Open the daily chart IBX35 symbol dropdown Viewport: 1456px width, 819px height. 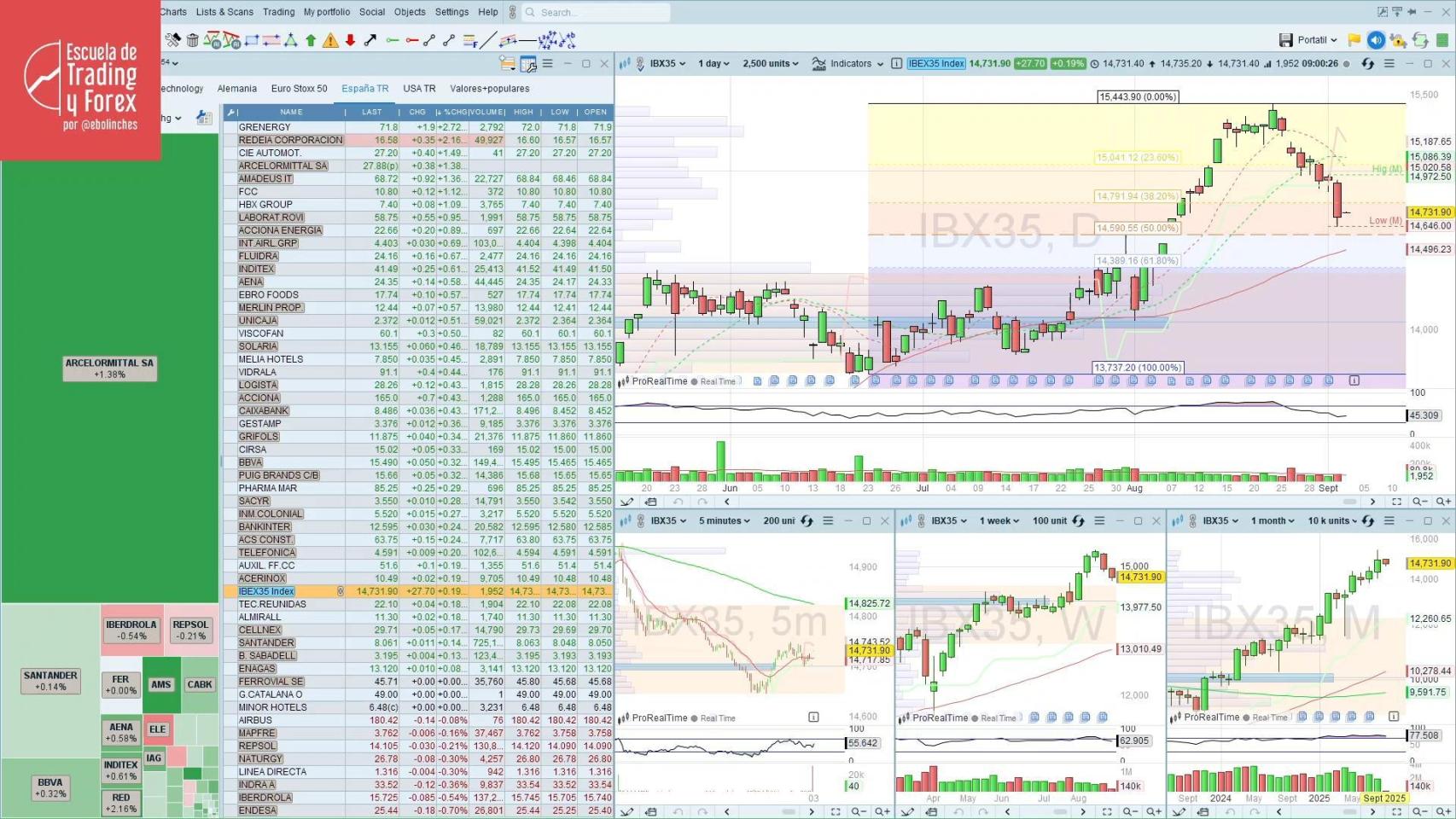(667, 63)
